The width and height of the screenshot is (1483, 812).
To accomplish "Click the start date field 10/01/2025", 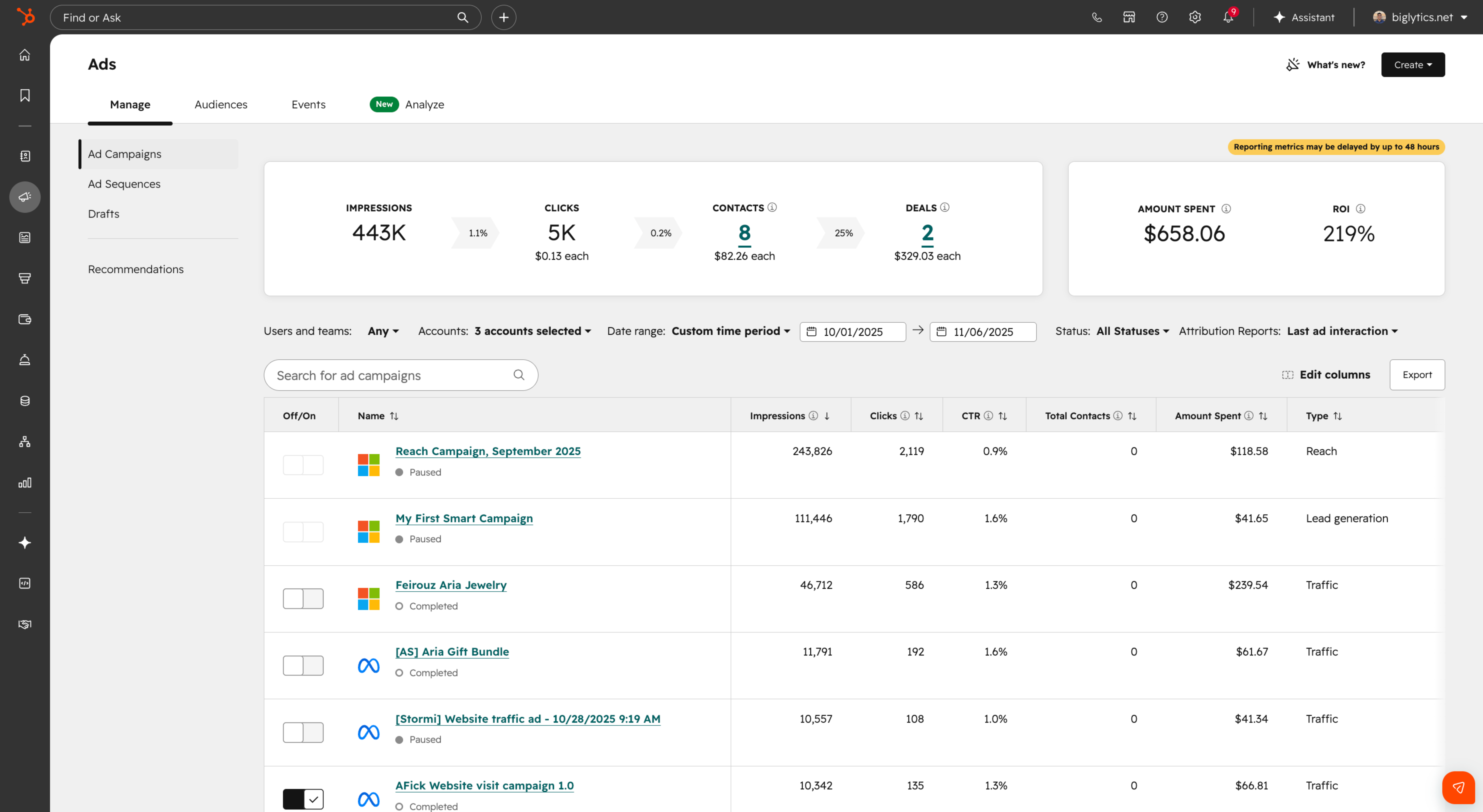I will click(x=853, y=331).
